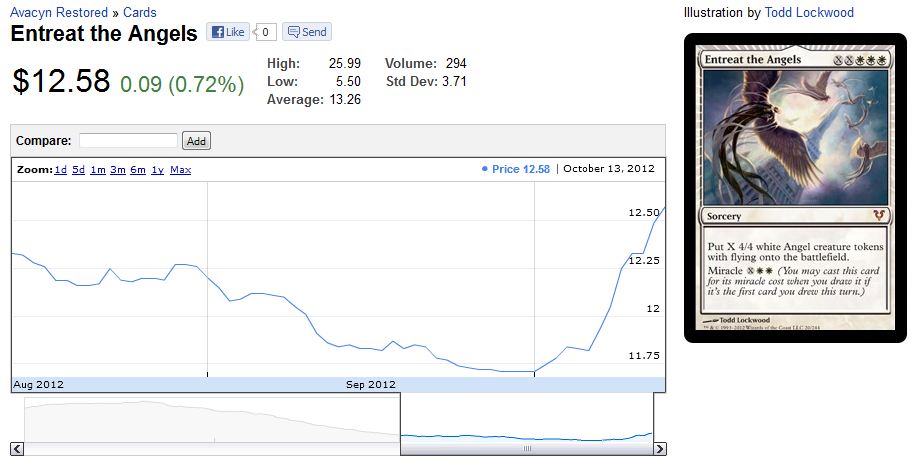Click the Entreat the Angels card image
This screenshot has height=471, width=916.
coord(795,187)
